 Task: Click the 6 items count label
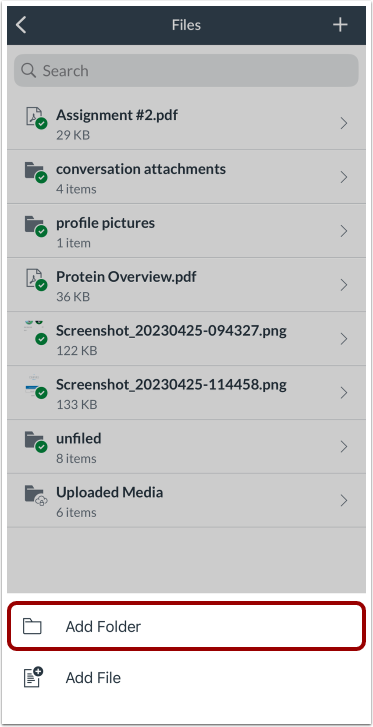coord(76,512)
